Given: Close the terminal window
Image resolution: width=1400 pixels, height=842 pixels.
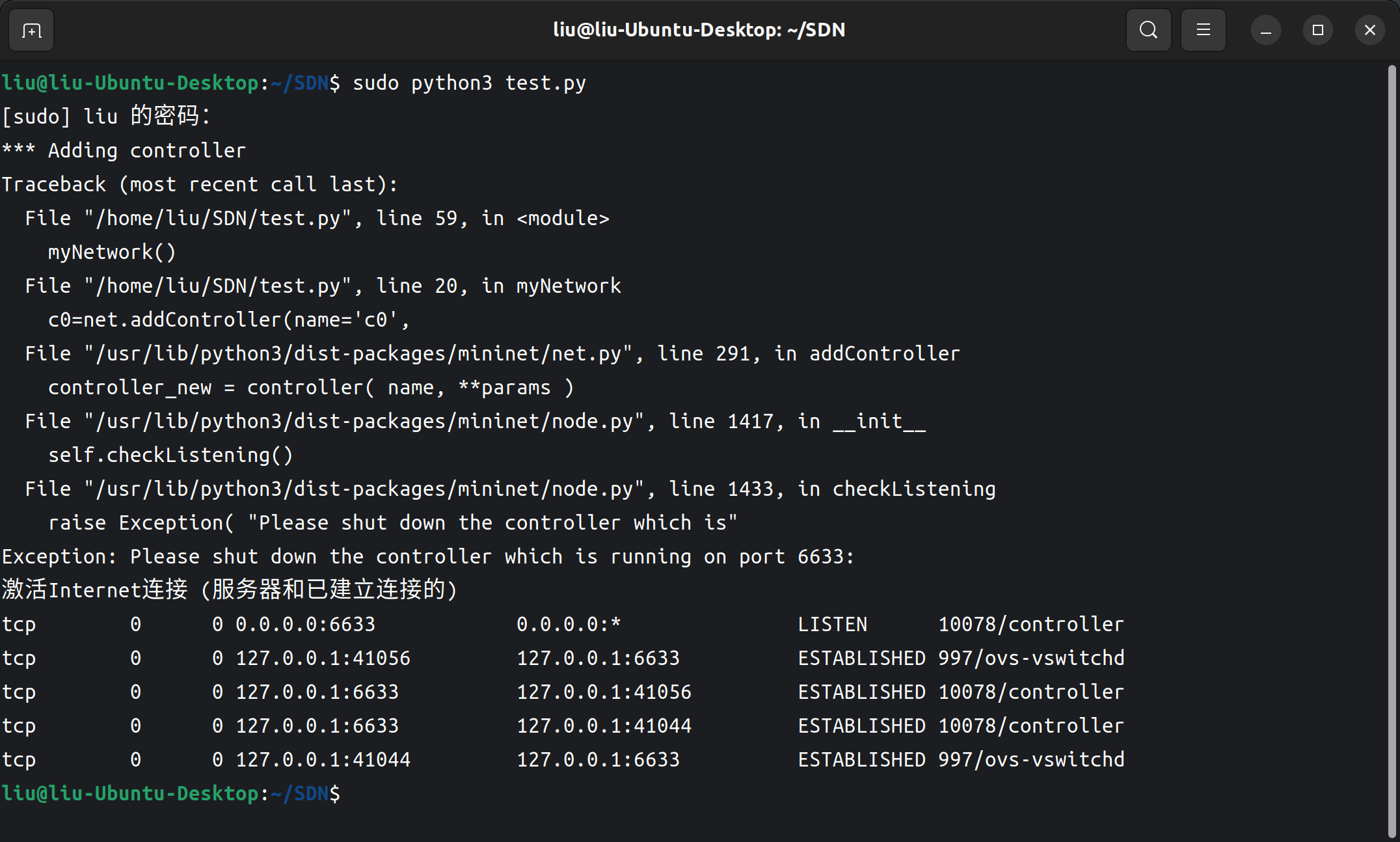Looking at the screenshot, I should [x=1369, y=30].
